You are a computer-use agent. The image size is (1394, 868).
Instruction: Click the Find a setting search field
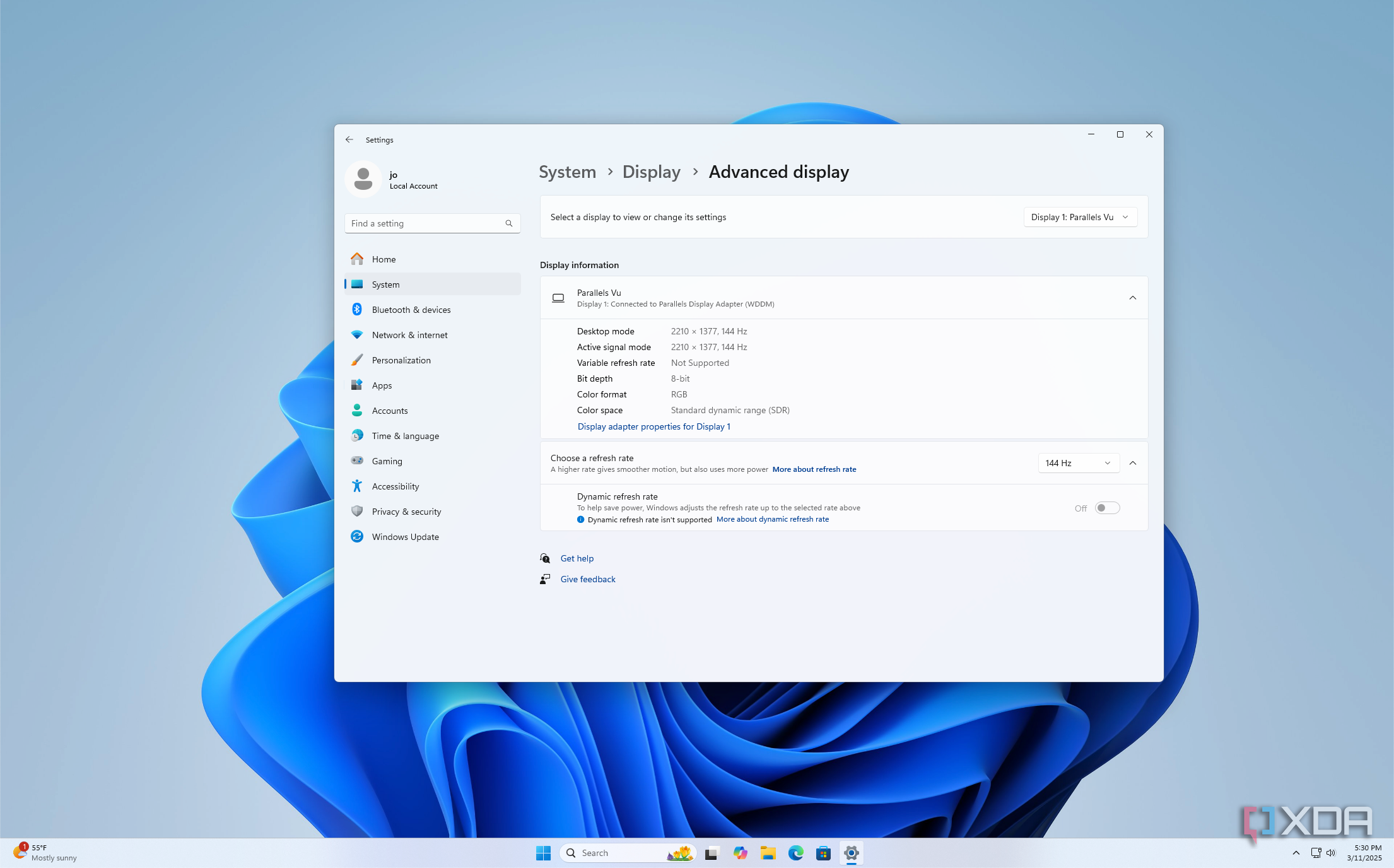coord(433,223)
